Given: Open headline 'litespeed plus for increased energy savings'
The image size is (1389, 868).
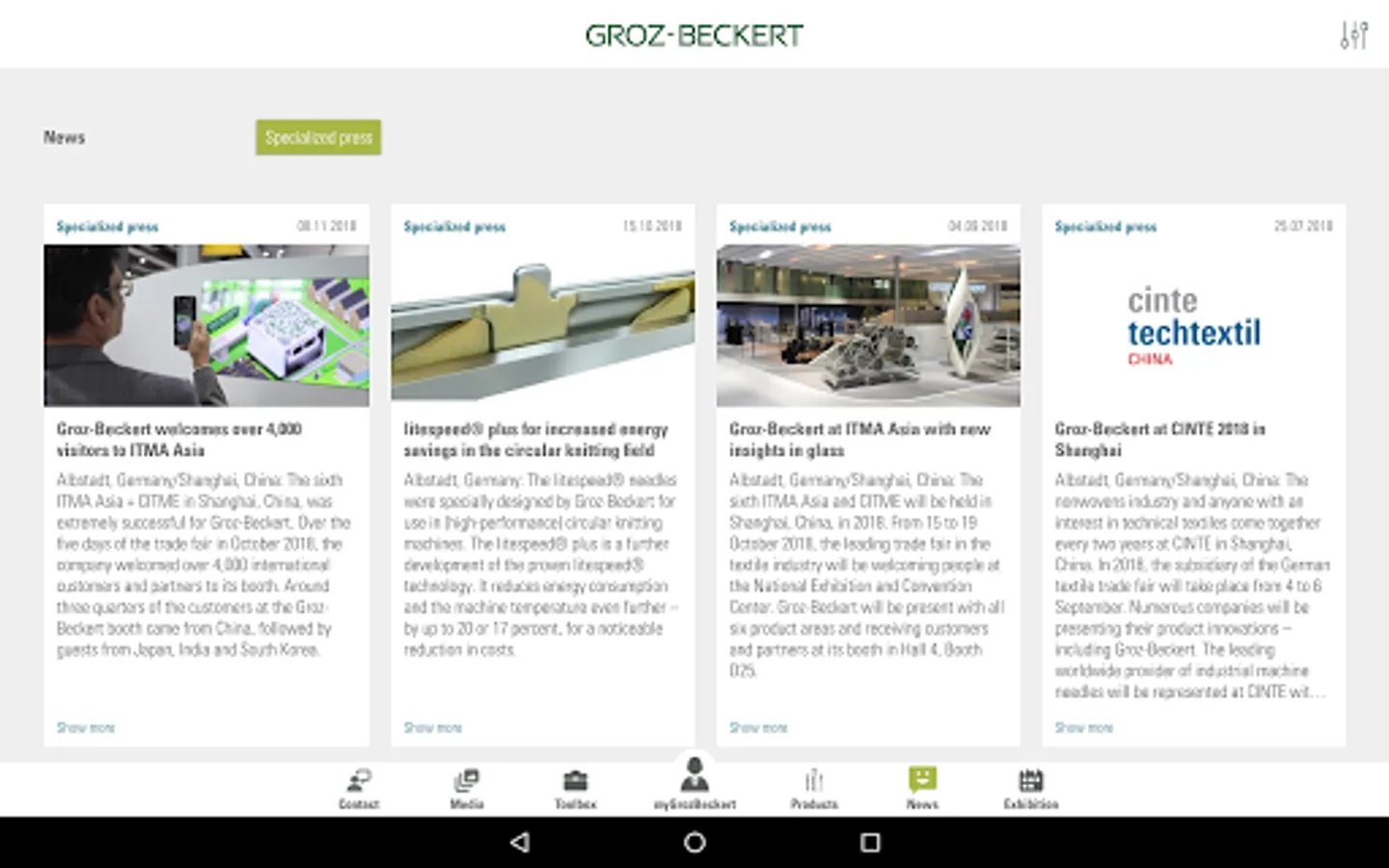Looking at the screenshot, I should pos(535,439).
